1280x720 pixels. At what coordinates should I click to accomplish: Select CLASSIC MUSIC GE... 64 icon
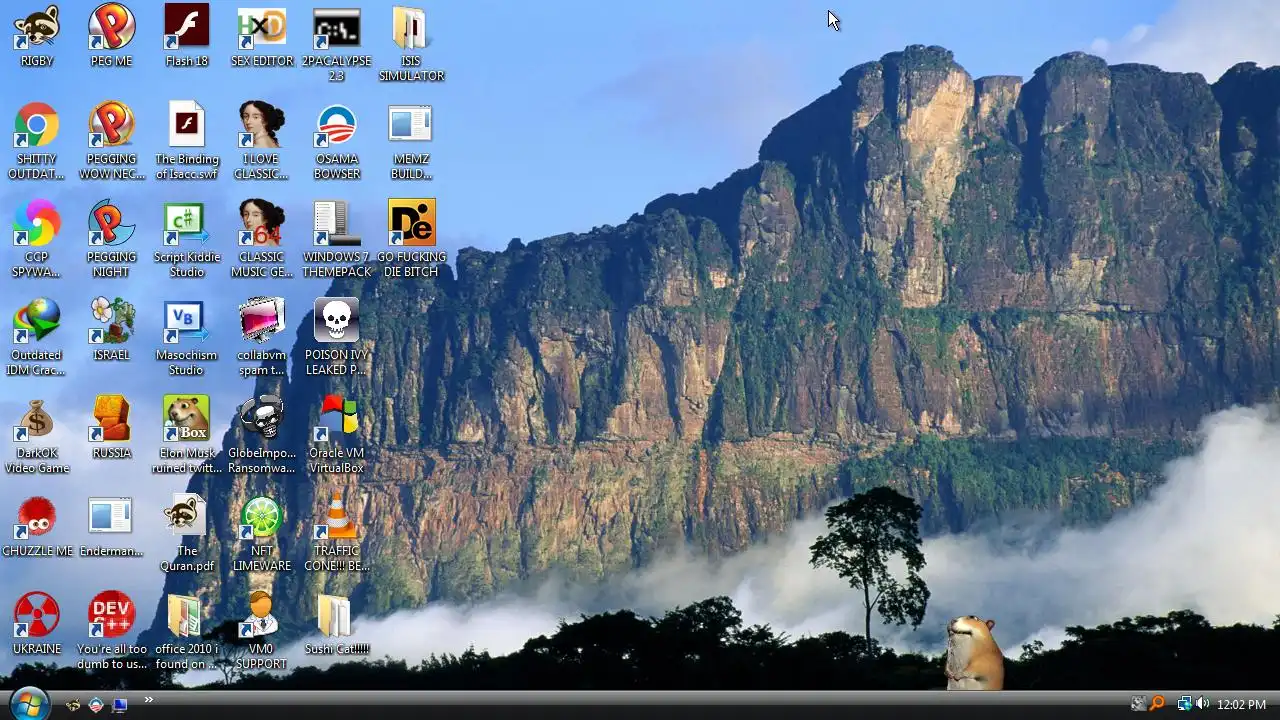[262, 223]
